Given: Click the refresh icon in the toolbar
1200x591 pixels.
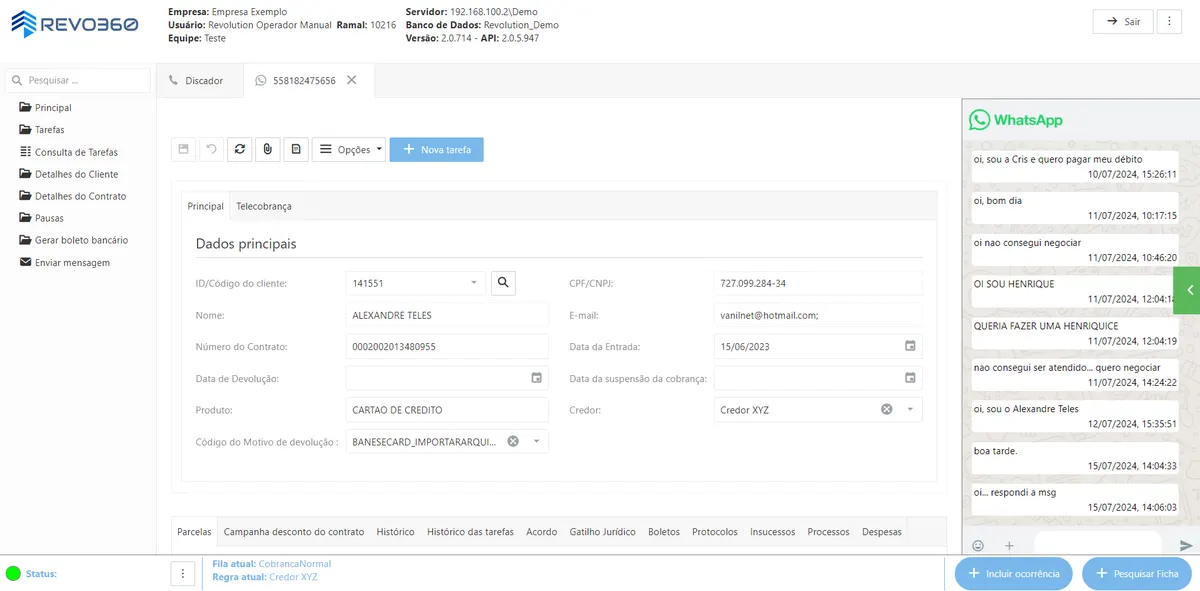Looking at the screenshot, I should click(239, 149).
